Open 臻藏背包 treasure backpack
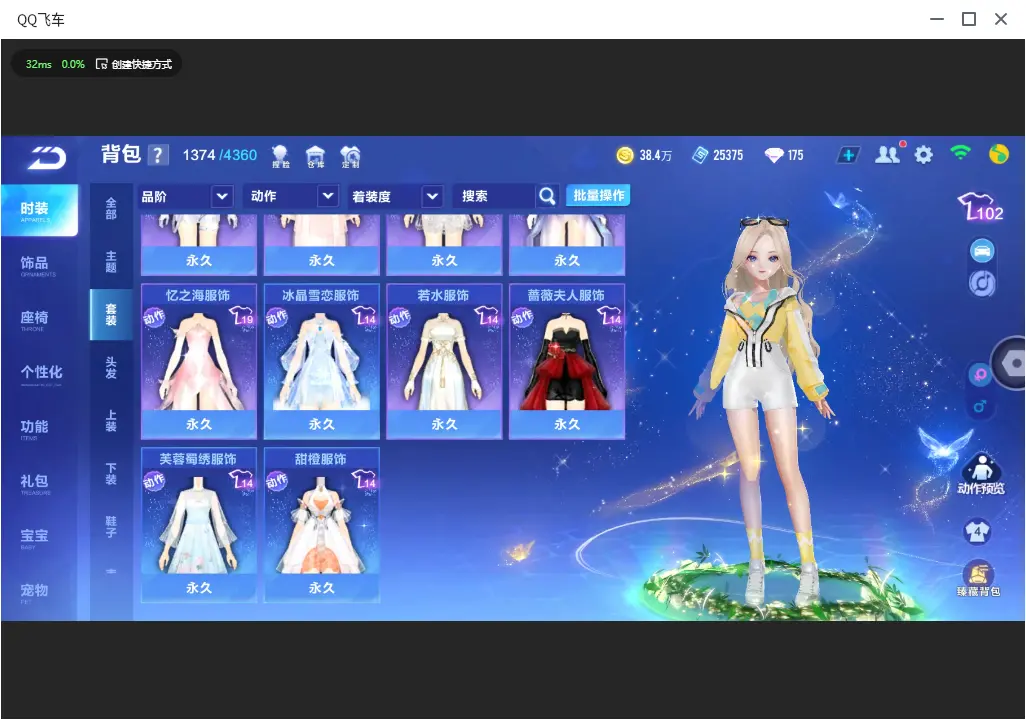The image size is (1026, 720). point(978,580)
